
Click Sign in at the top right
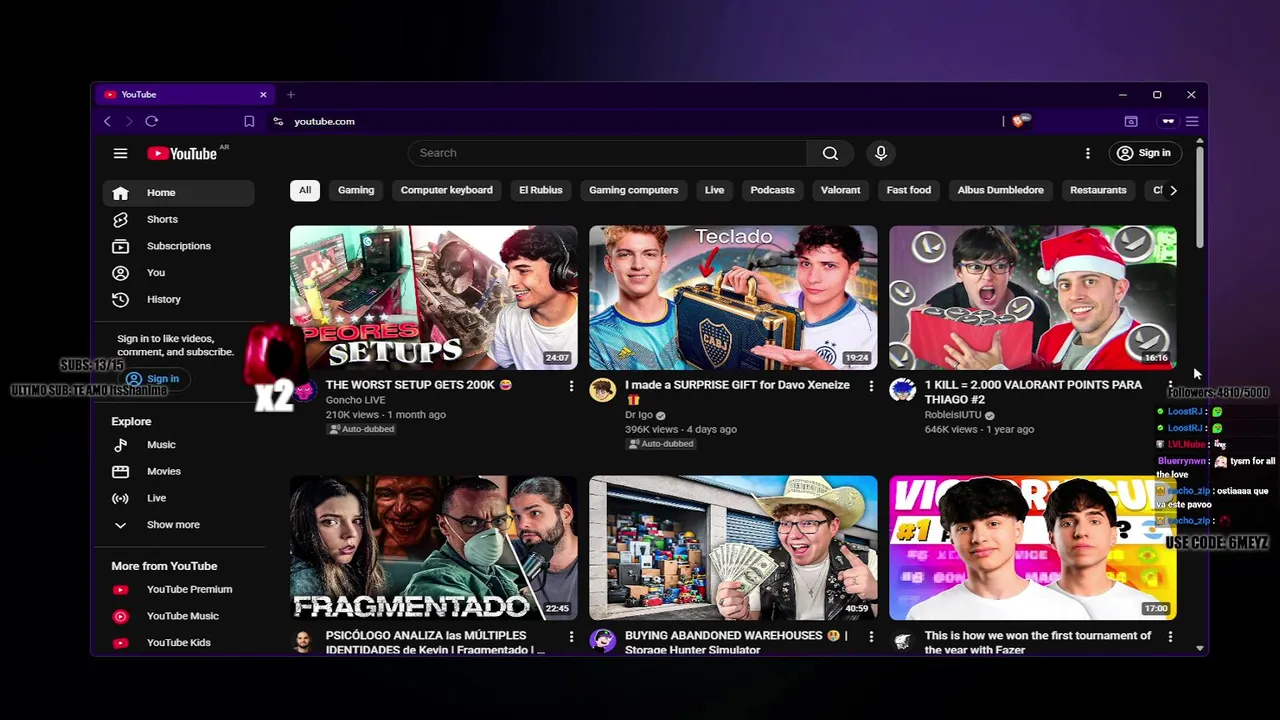tap(1144, 153)
